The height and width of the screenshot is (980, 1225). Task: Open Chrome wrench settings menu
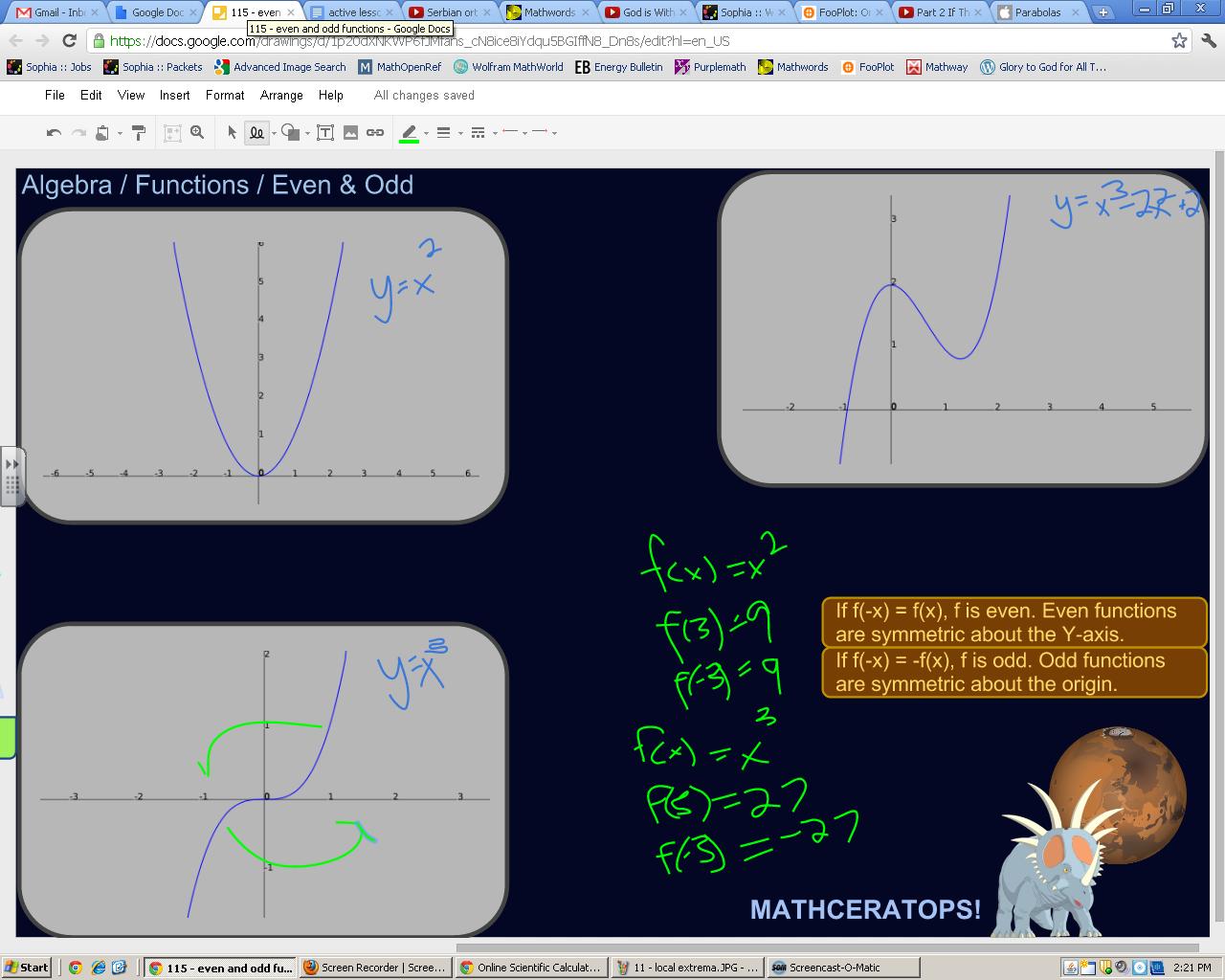1208,40
